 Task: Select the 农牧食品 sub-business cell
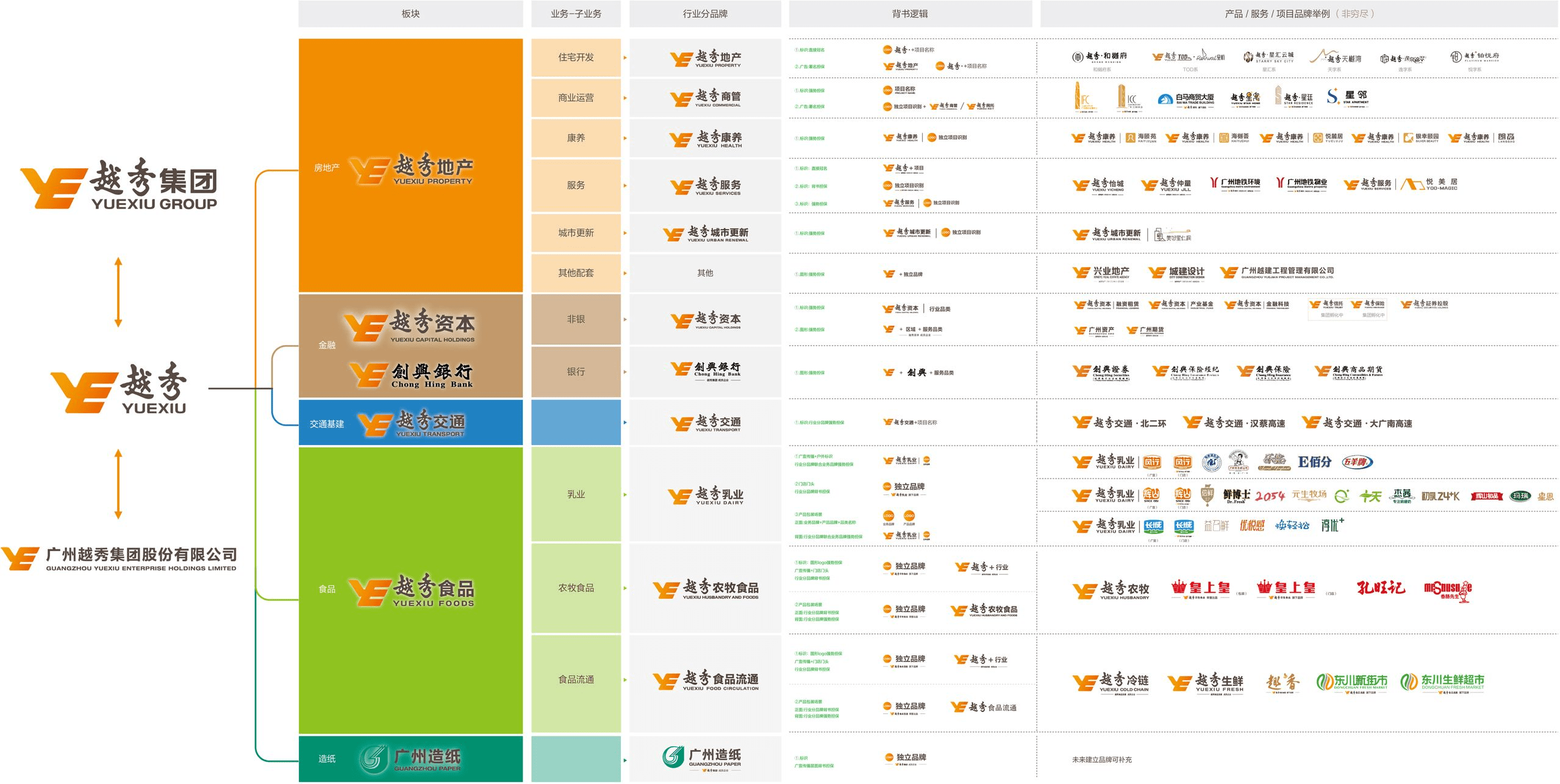pyautogui.click(x=576, y=588)
